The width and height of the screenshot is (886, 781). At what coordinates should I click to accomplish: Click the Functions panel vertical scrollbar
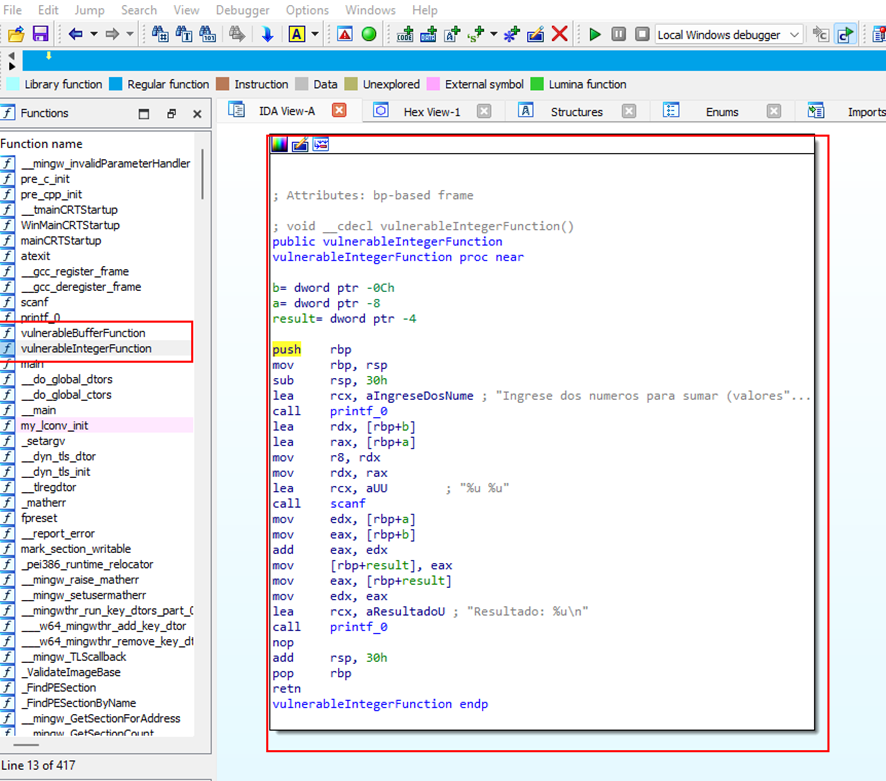pyautogui.click(x=203, y=175)
